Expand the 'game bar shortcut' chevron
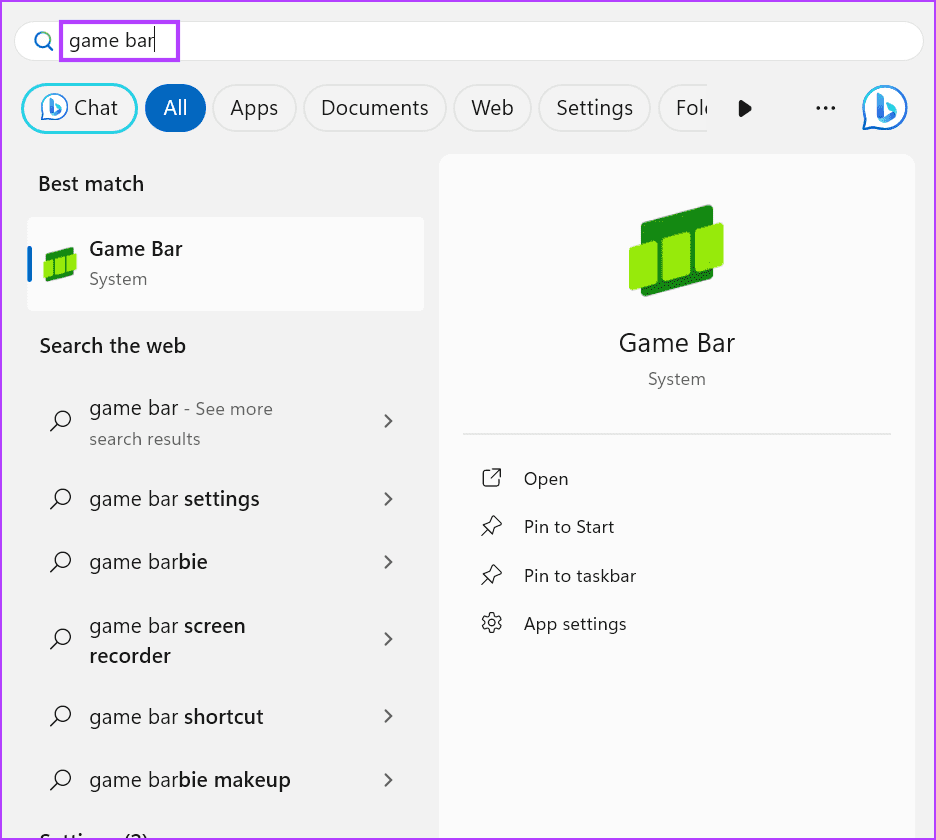 (389, 716)
